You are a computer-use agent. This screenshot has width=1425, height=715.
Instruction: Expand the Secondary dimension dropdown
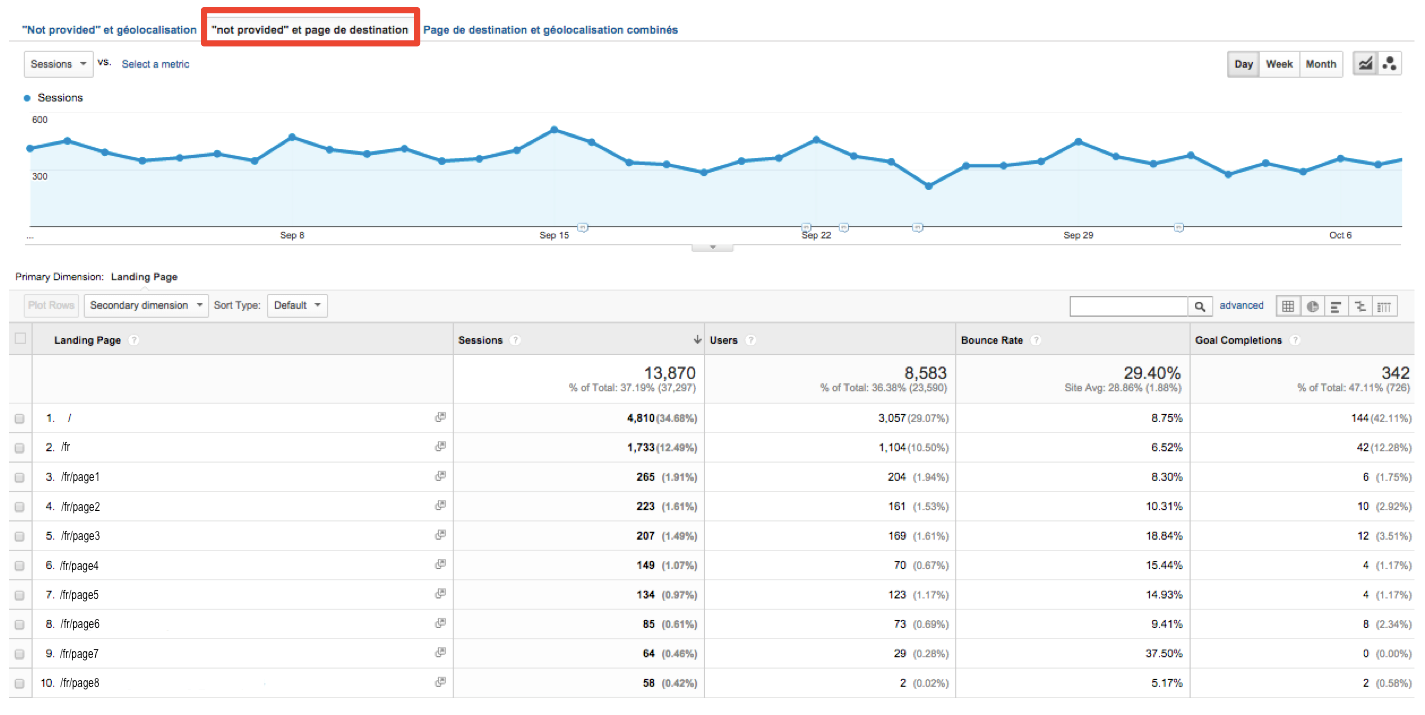click(146, 305)
